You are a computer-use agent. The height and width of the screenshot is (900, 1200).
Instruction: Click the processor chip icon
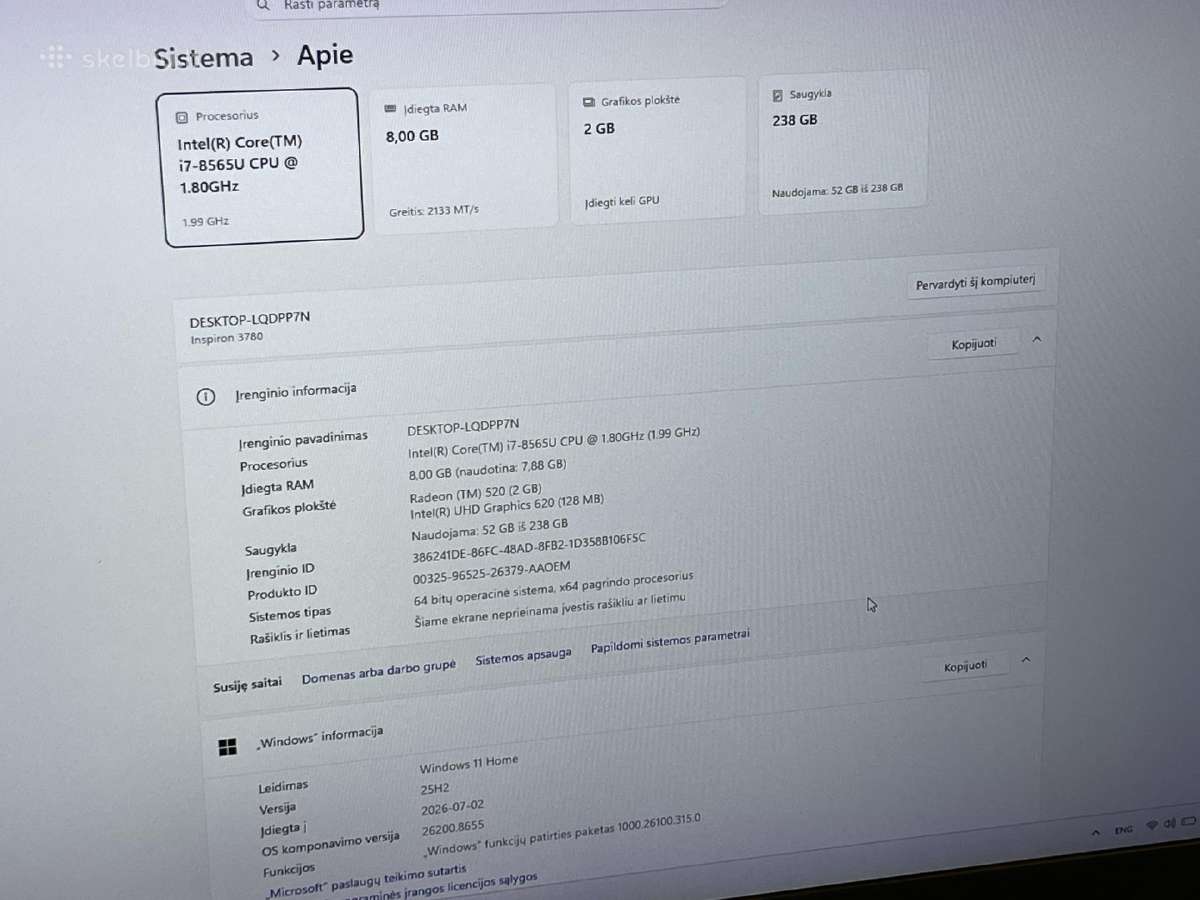(181, 117)
